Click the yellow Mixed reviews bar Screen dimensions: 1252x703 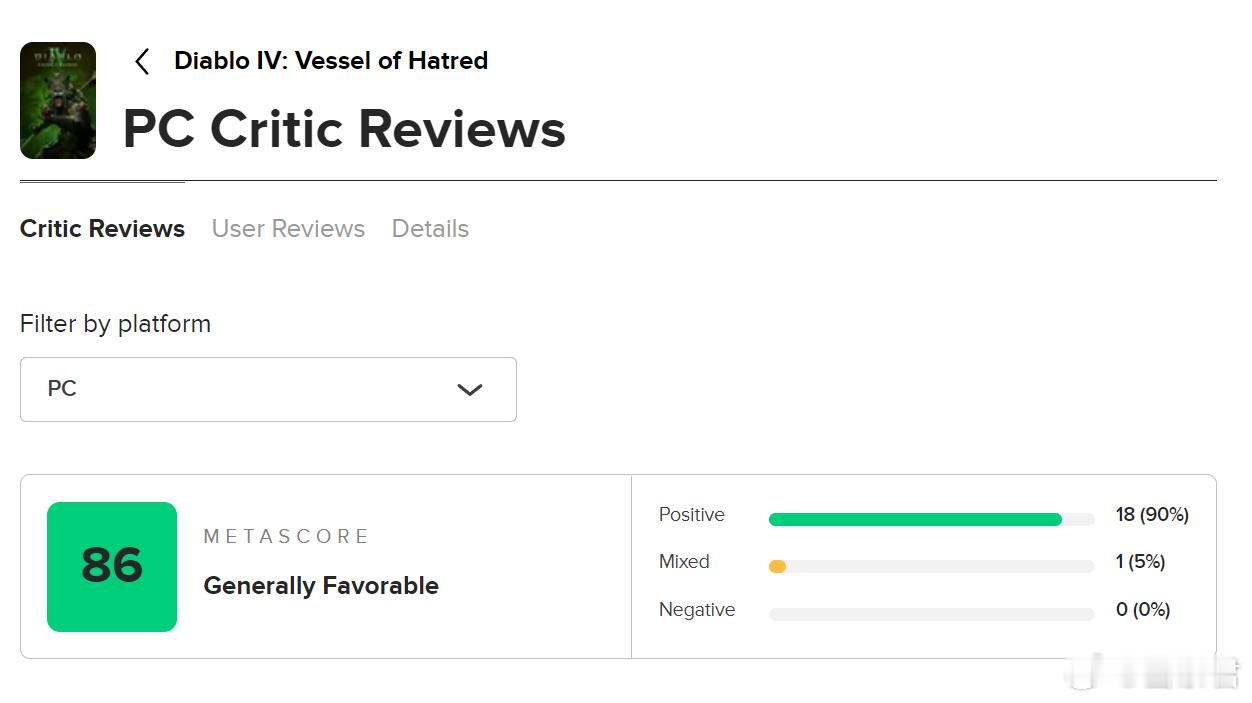tap(777, 566)
